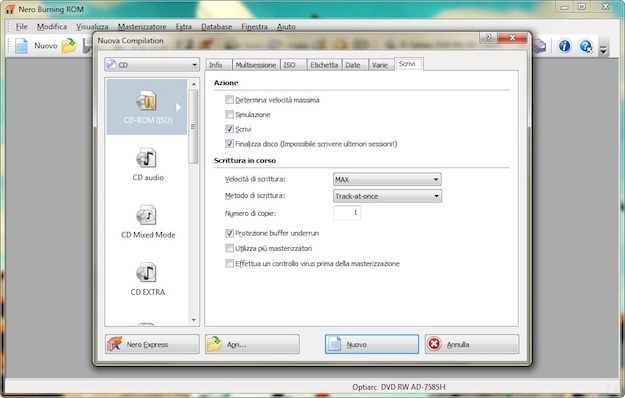
Task: Click the Nuovo document icon in the main toolbar
Action: (22, 46)
